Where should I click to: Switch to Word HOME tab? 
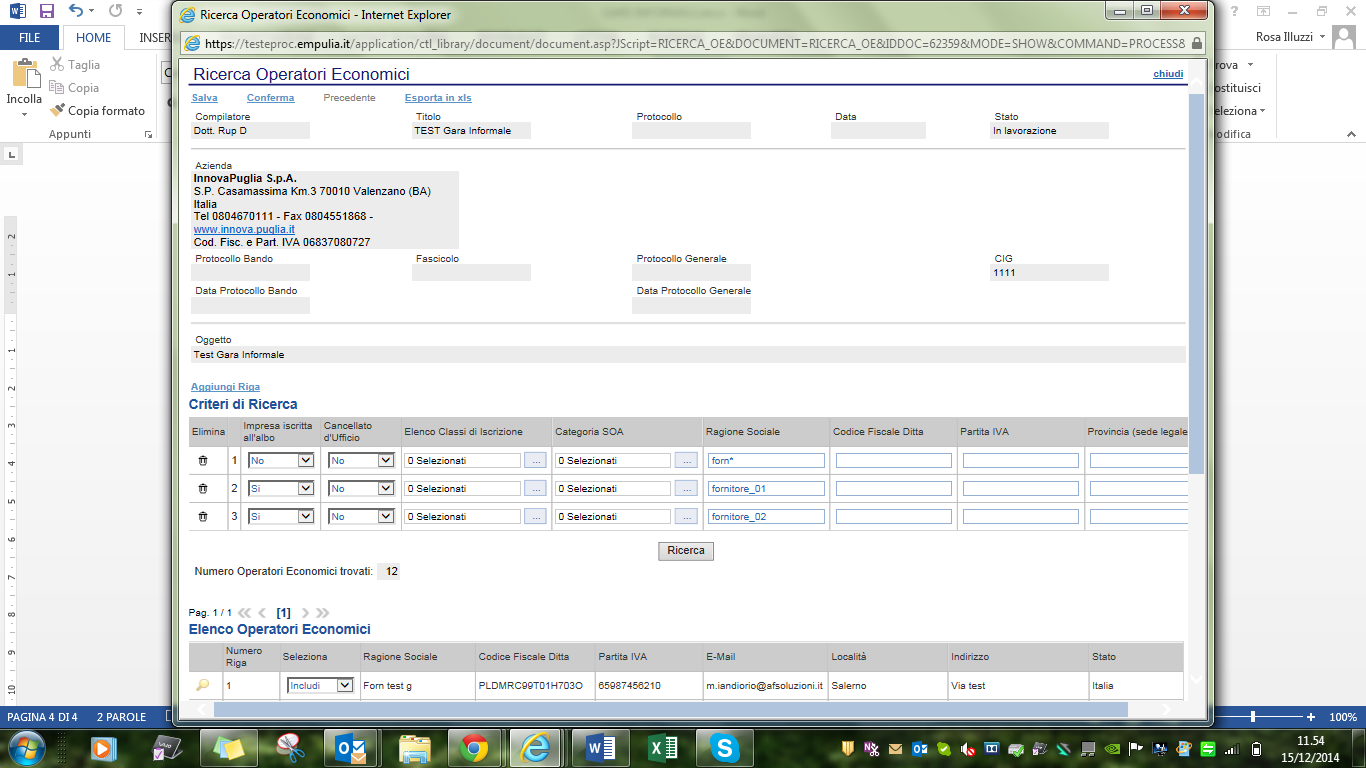click(94, 38)
